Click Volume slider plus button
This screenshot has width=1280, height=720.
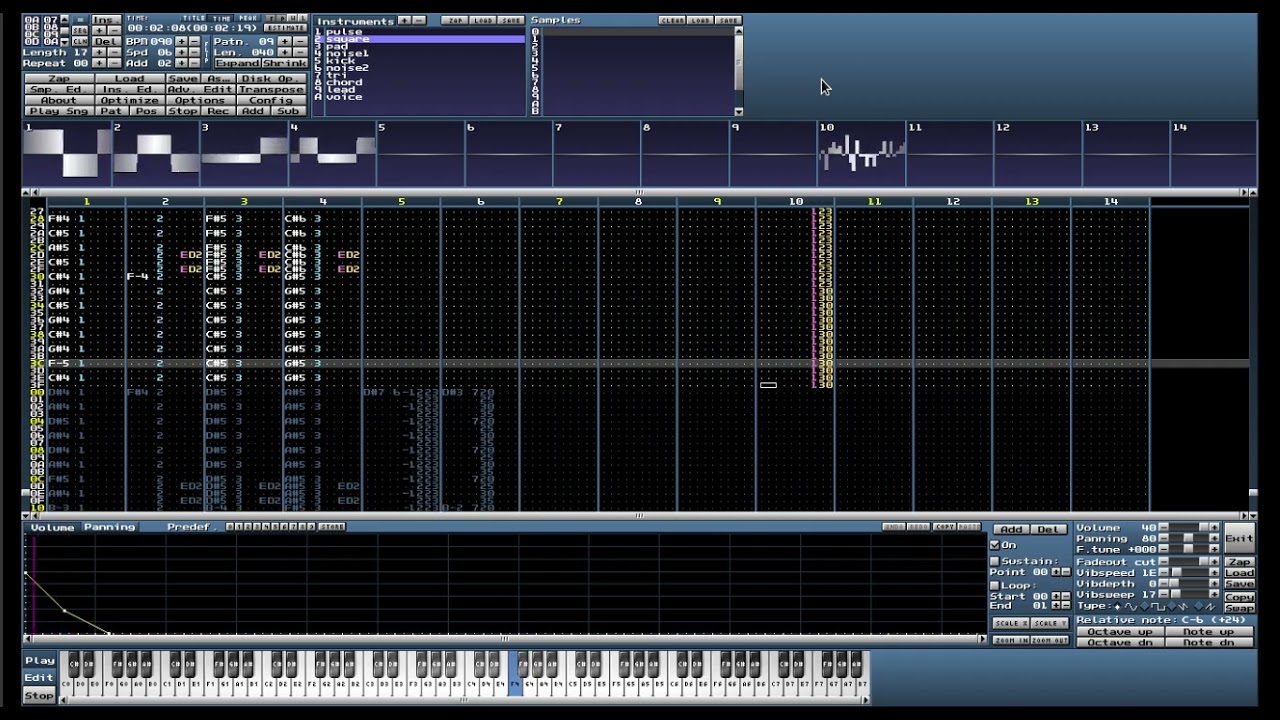[x=1215, y=527]
